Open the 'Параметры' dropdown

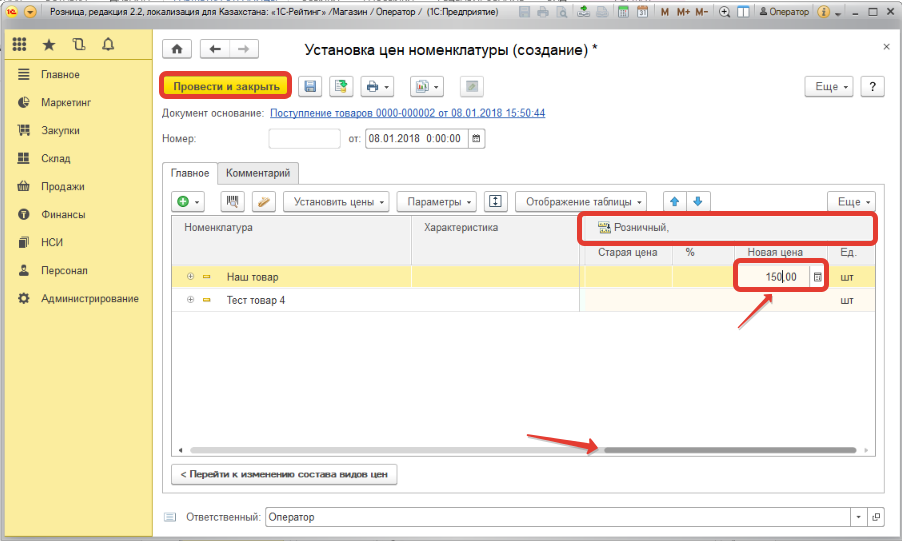coord(440,202)
